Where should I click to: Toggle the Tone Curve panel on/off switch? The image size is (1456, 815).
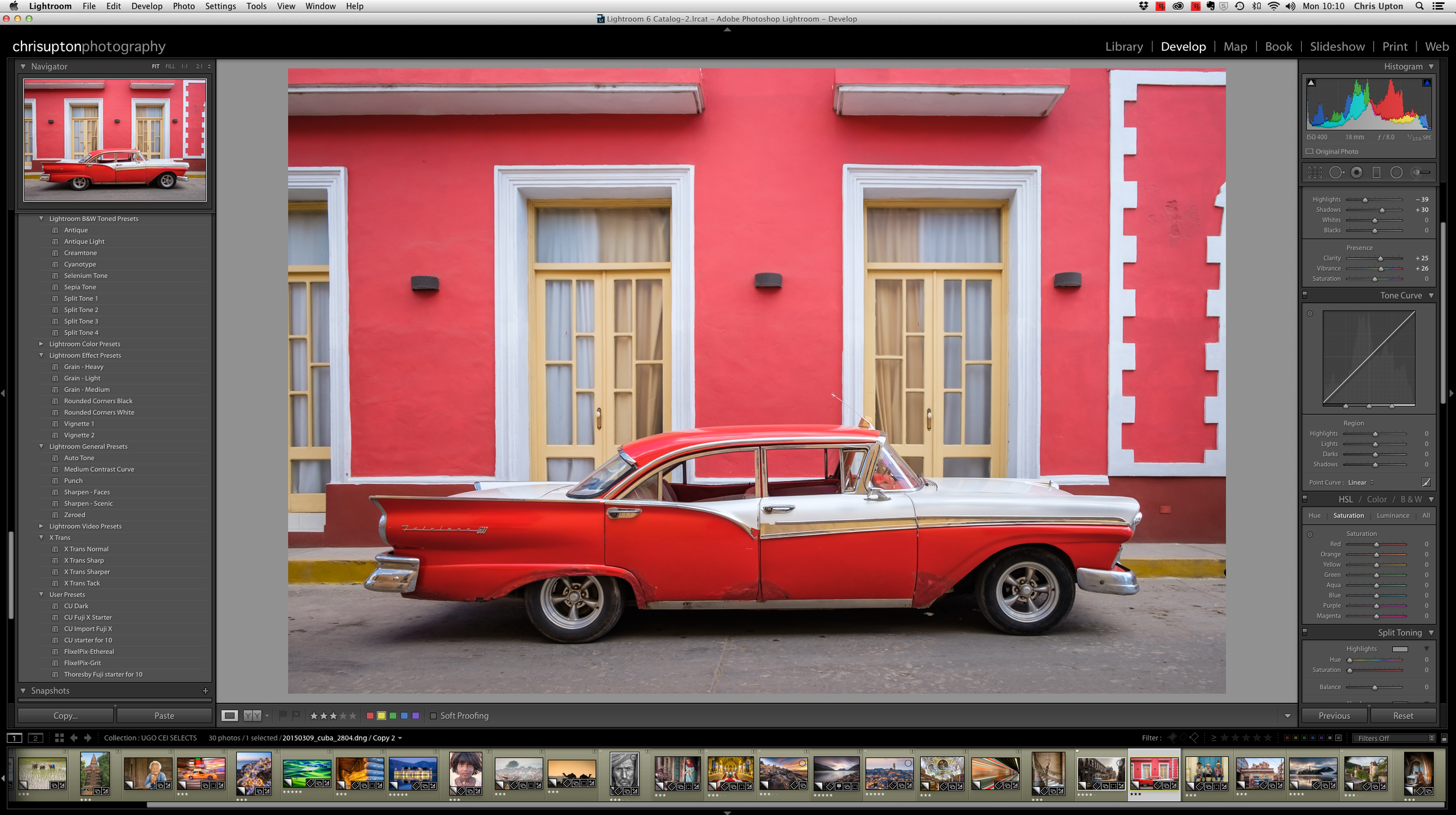[x=1305, y=295]
